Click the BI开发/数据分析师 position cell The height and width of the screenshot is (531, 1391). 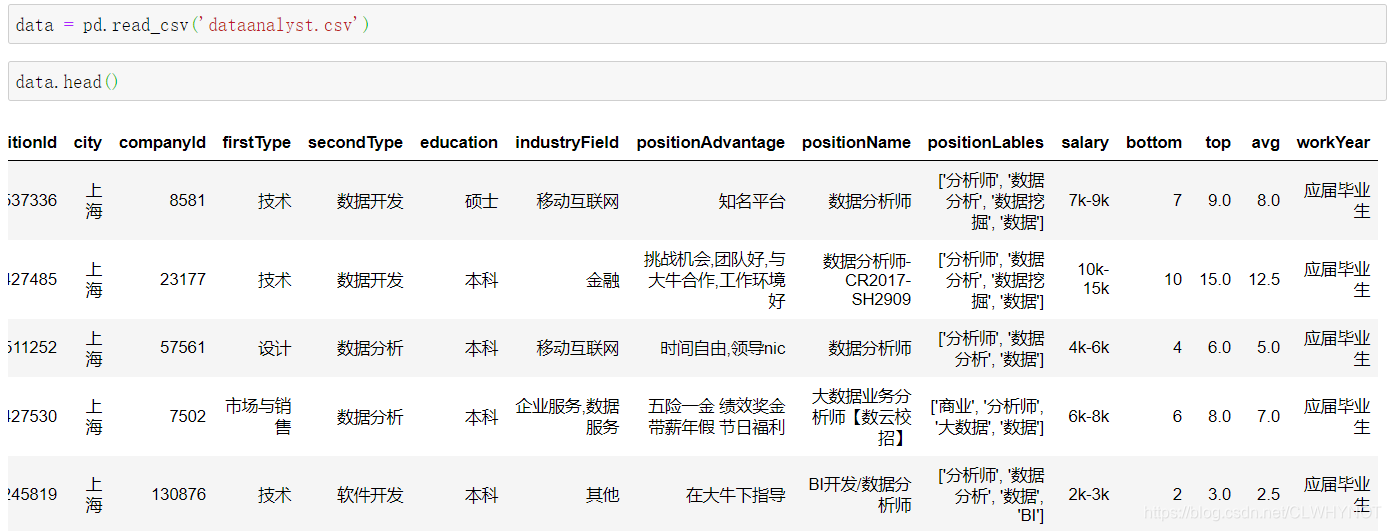point(860,495)
